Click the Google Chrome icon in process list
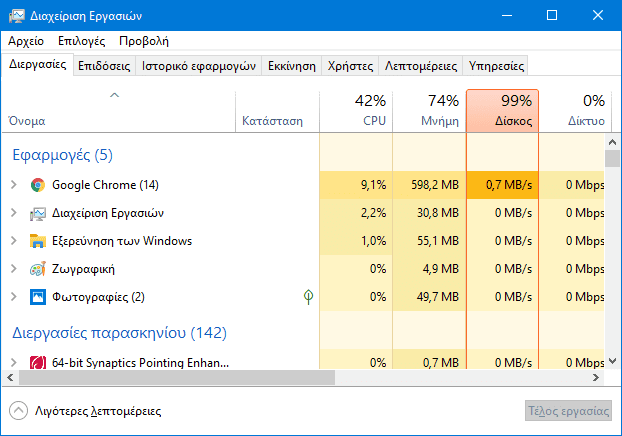 pos(38,185)
